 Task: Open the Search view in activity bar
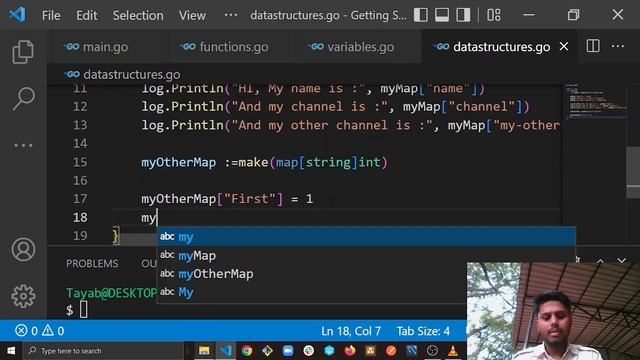coord(23,98)
